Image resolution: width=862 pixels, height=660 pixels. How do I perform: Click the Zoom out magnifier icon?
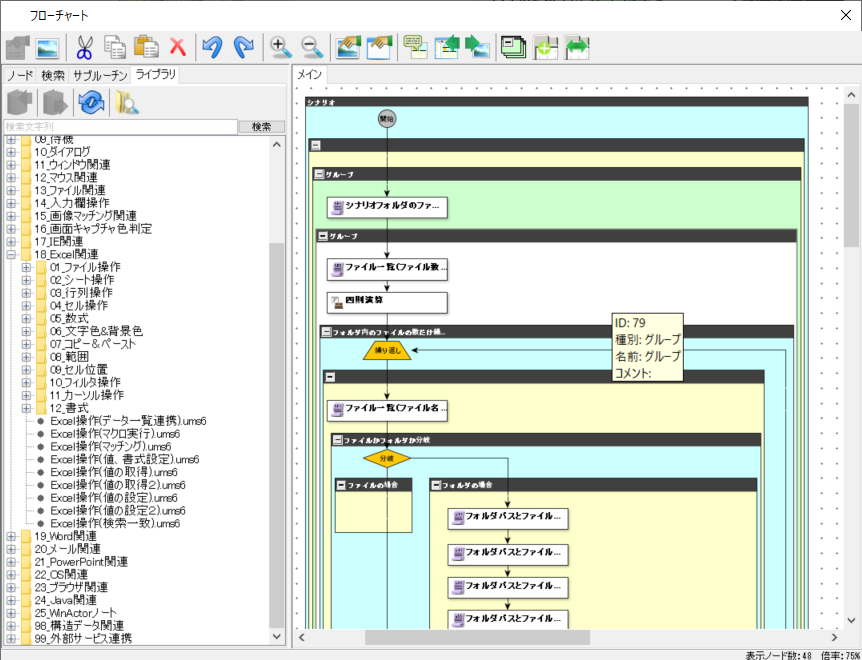pos(312,47)
